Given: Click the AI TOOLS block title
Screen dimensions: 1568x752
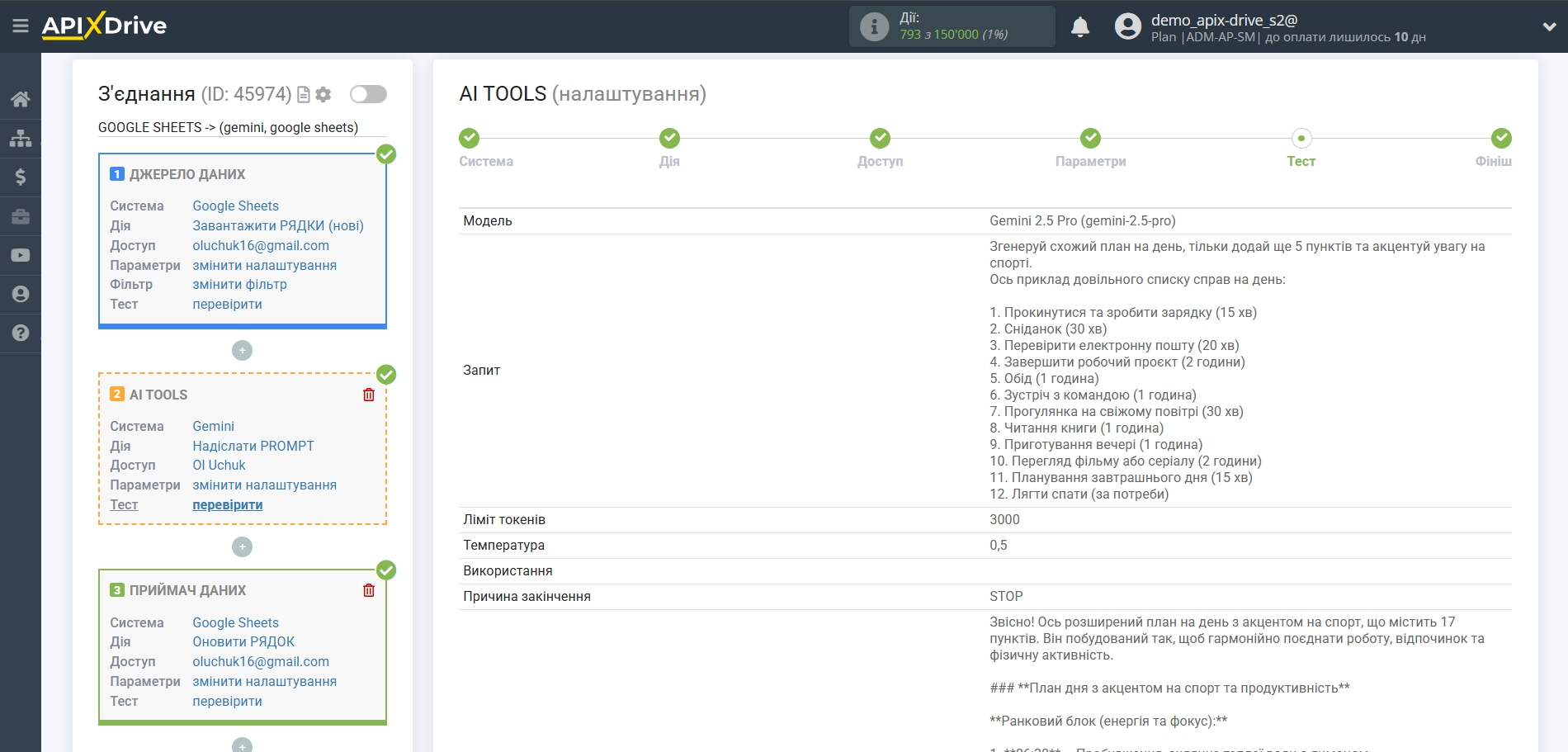Looking at the screenshot, I should [158, 395].
